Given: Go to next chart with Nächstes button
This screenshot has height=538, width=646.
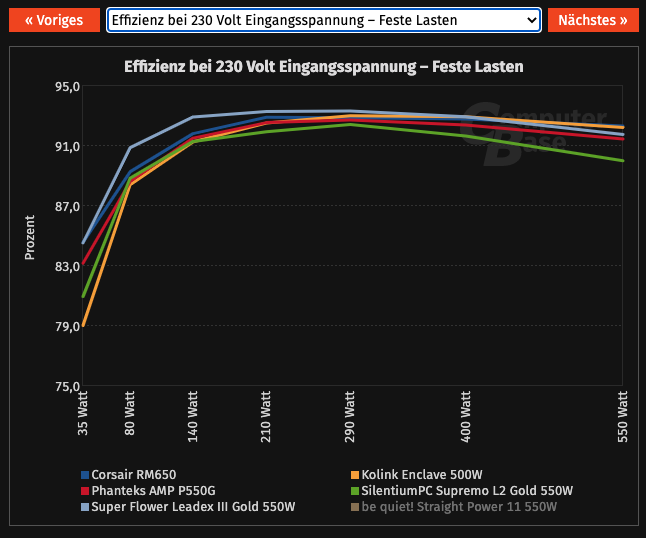Looking at the screenshot, I should (x=593, y=20).
